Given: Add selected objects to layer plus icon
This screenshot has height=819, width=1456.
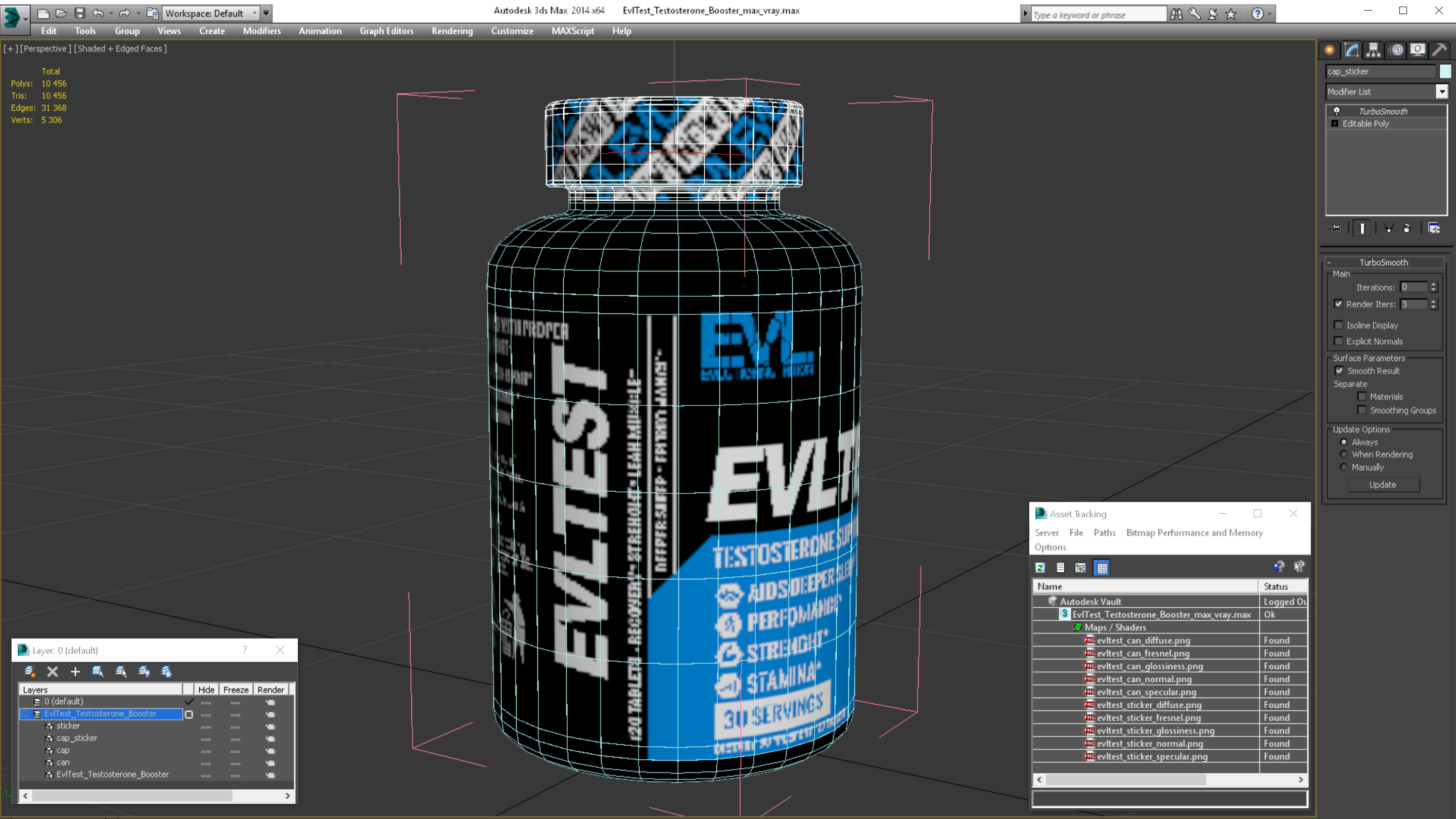Looking at the screenshot, I should point(75,671).
